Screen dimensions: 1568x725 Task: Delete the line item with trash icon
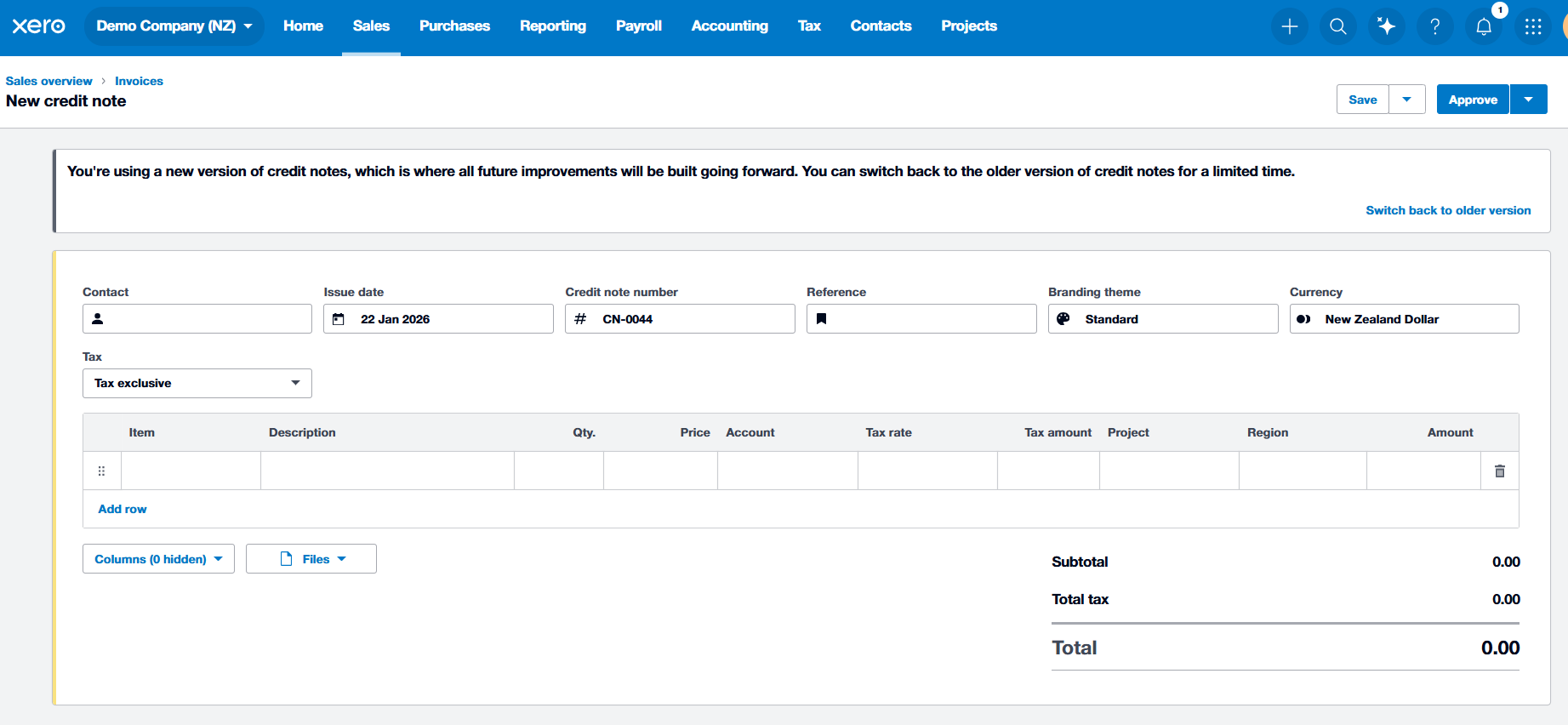pyautogui.click(x=1499, y=471)
